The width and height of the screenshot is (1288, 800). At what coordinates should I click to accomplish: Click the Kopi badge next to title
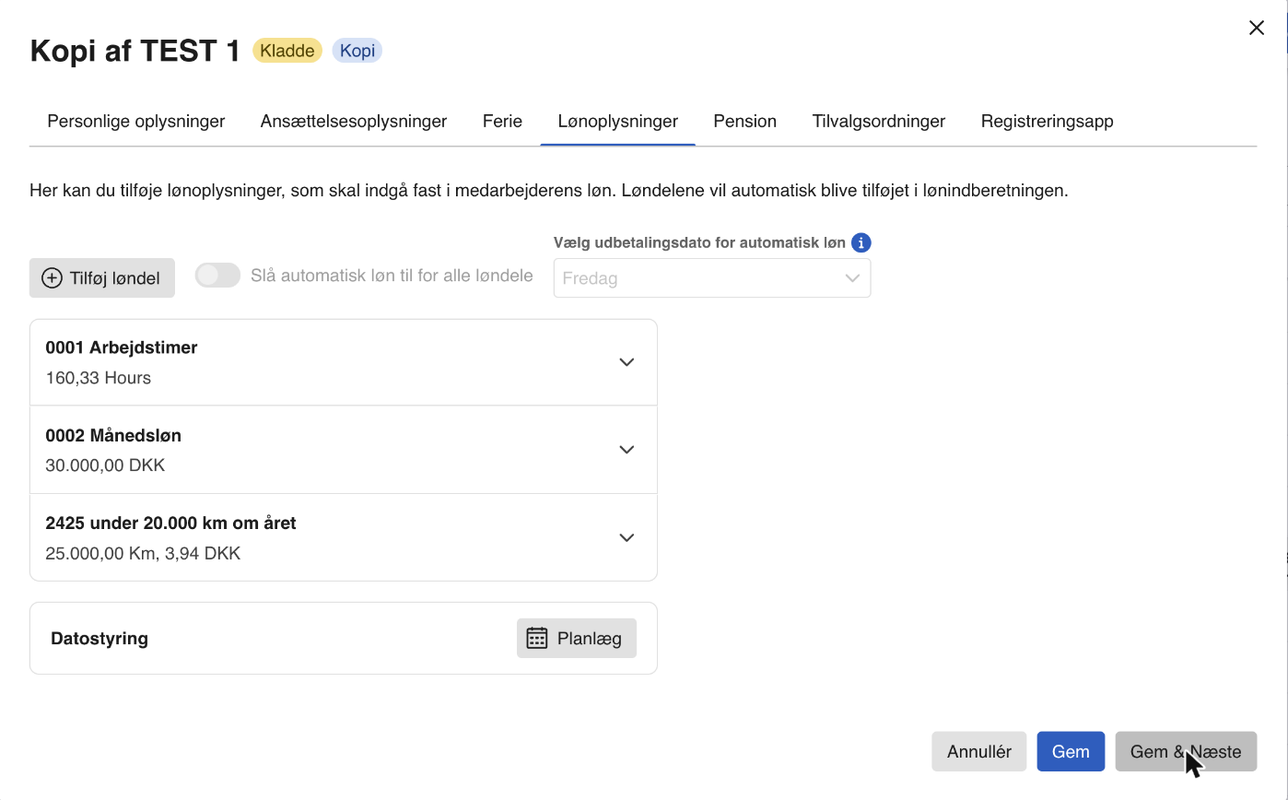pyautogui.click(x=357, y=51)
